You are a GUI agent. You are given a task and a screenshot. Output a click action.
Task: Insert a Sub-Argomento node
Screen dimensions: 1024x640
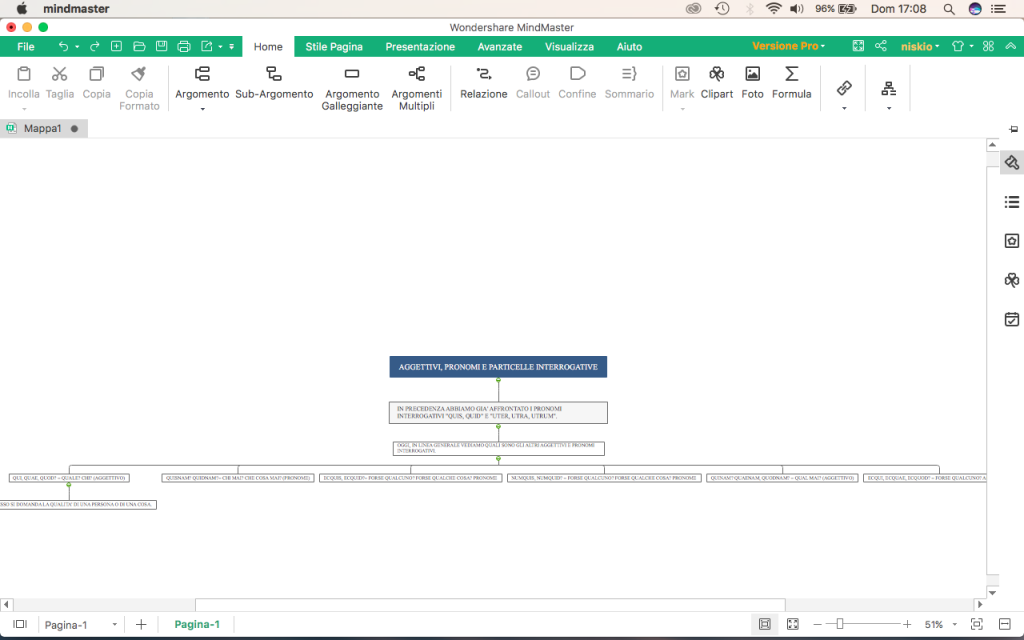274,82
